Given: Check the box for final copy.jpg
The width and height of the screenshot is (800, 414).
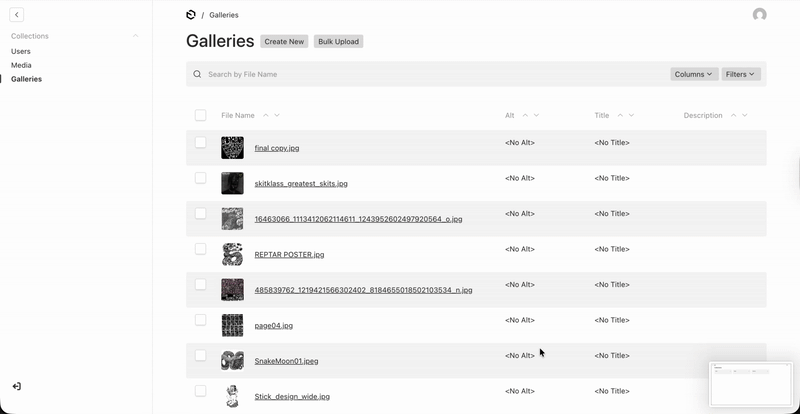Looking at the screenshot, I should click(x=201, y=143).
